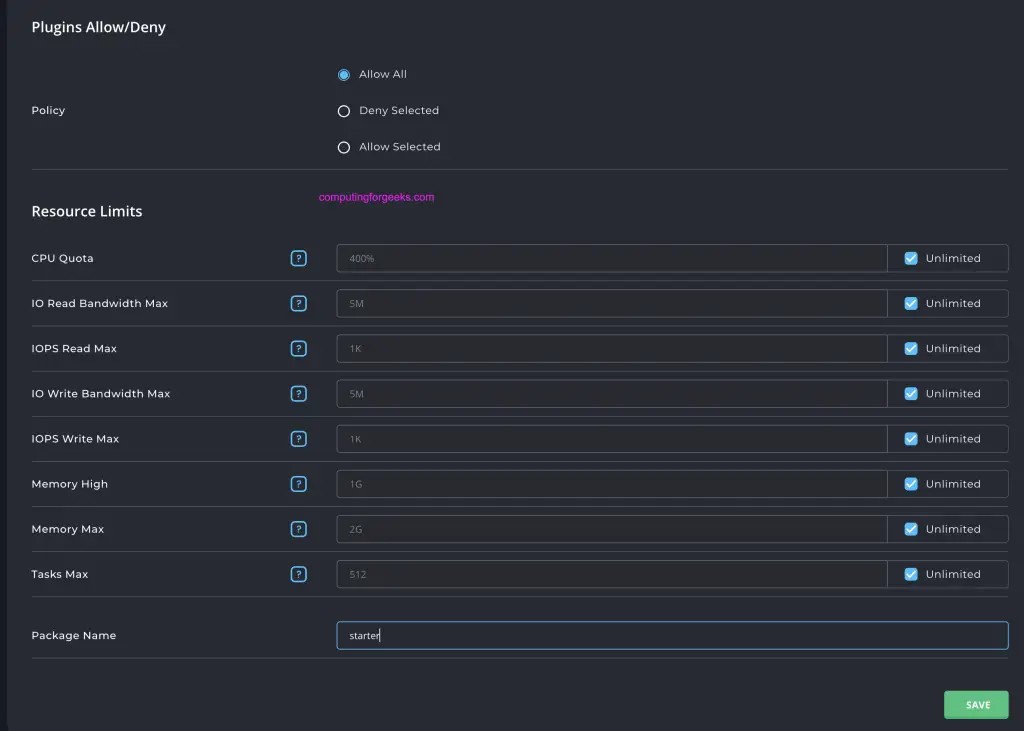This screenshot has width=1024, height=731.
Task: Open help icon for Memory Max
Action: (x=298, y=528)
